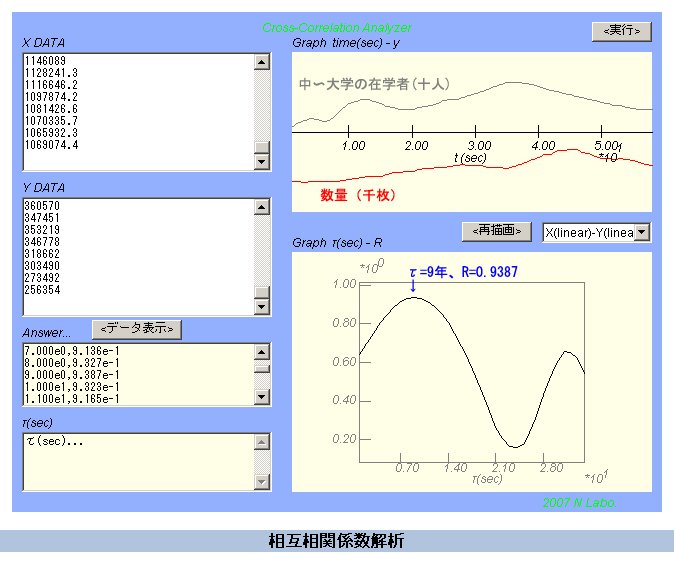Select Y DATA value 303490
Viewport: 674px width, 562px height.
coord(42,266)
